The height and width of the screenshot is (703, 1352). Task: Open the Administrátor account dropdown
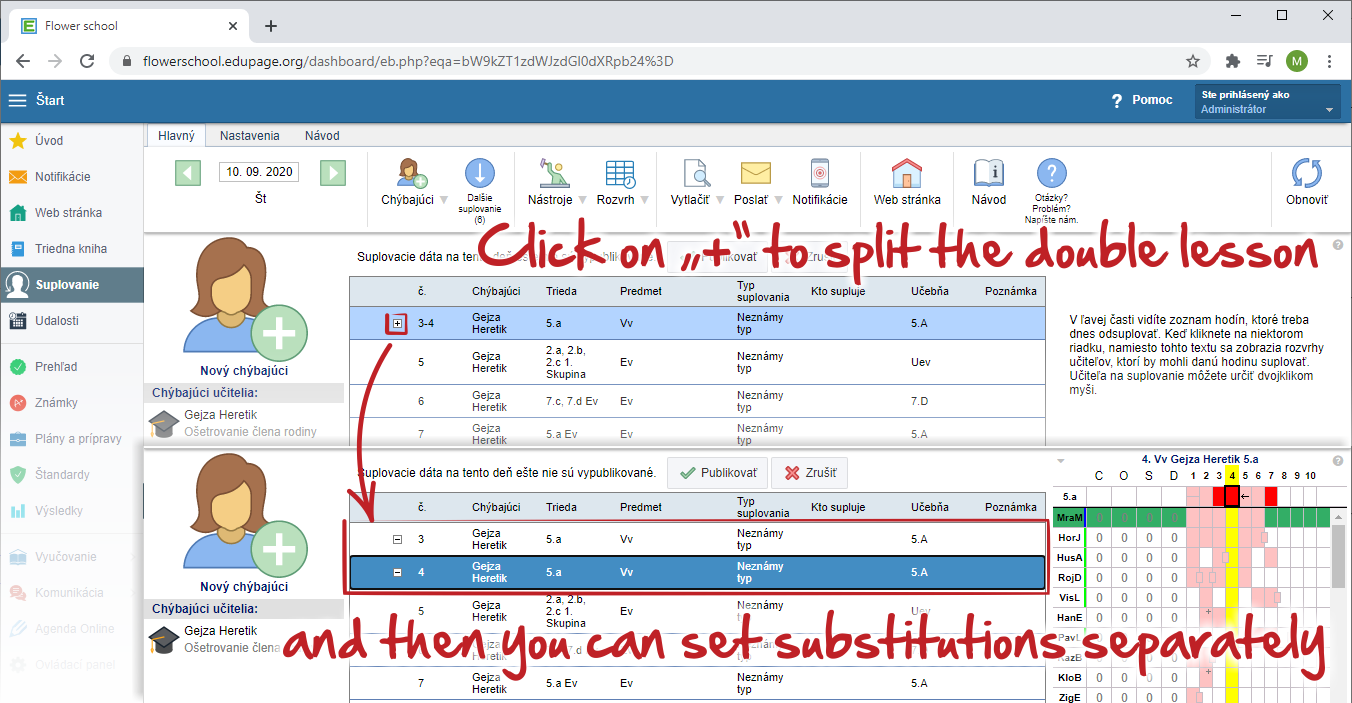click(1268, 101)
